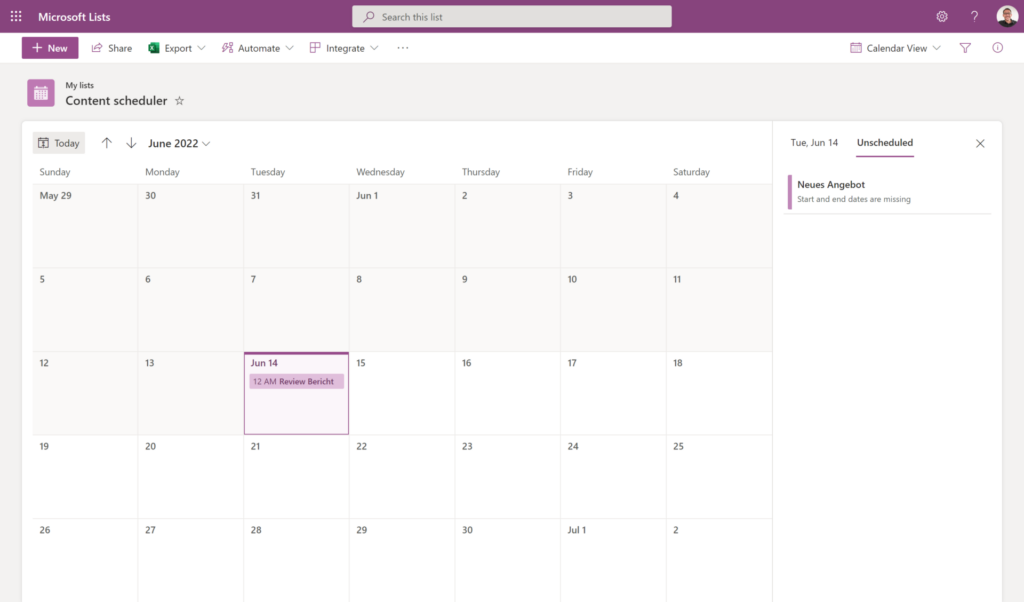Expand the Export dropdown
Image resolution: width=1024 pixels, height=602 pixels.
coord(177,48)
